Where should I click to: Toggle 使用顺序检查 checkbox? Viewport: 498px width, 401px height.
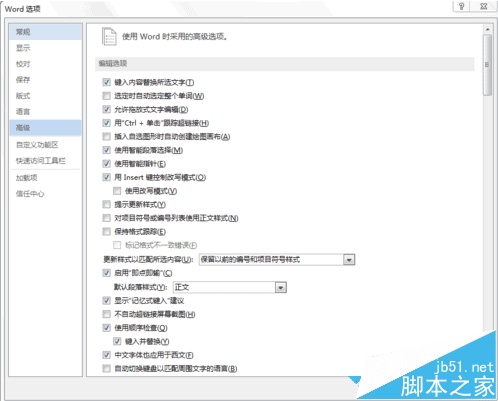106,328
